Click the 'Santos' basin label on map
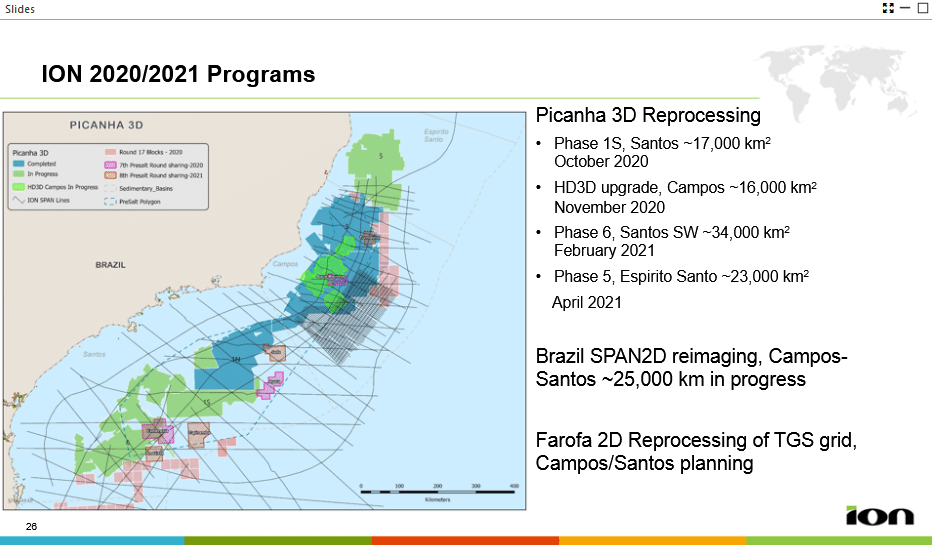Viewport: 932px width, 545px height. click(94, 354)
